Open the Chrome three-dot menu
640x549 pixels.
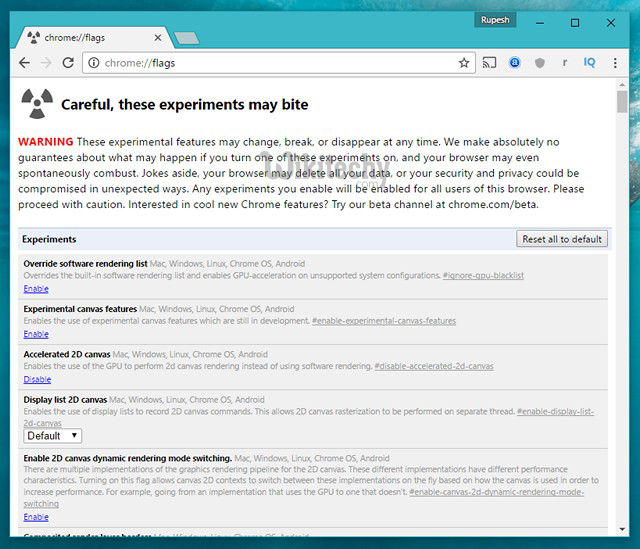point(615,62)
